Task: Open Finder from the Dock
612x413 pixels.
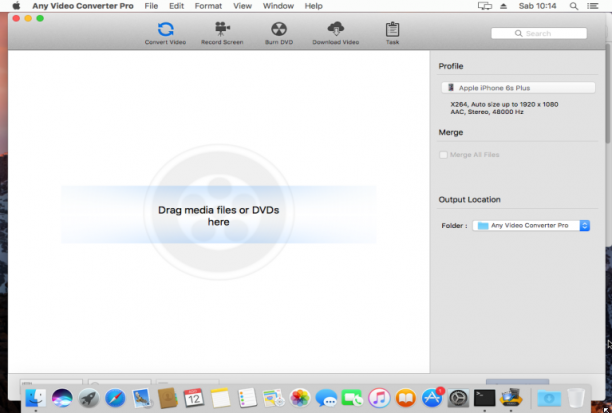Action: coord(36,399)
